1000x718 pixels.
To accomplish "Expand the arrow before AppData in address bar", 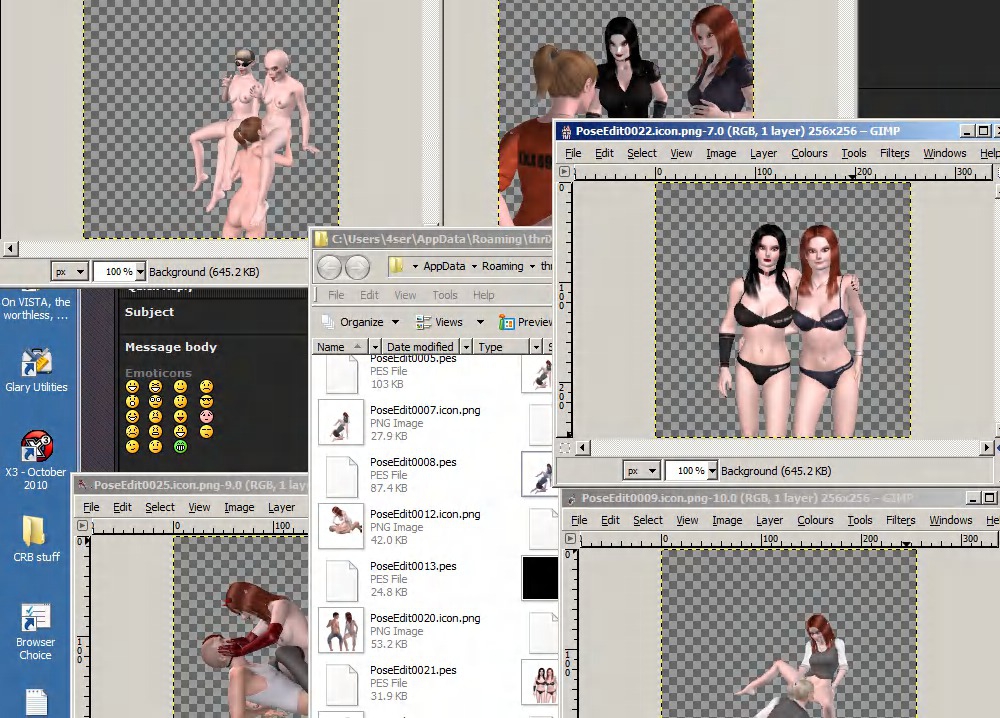I will (x=415, y=266).
